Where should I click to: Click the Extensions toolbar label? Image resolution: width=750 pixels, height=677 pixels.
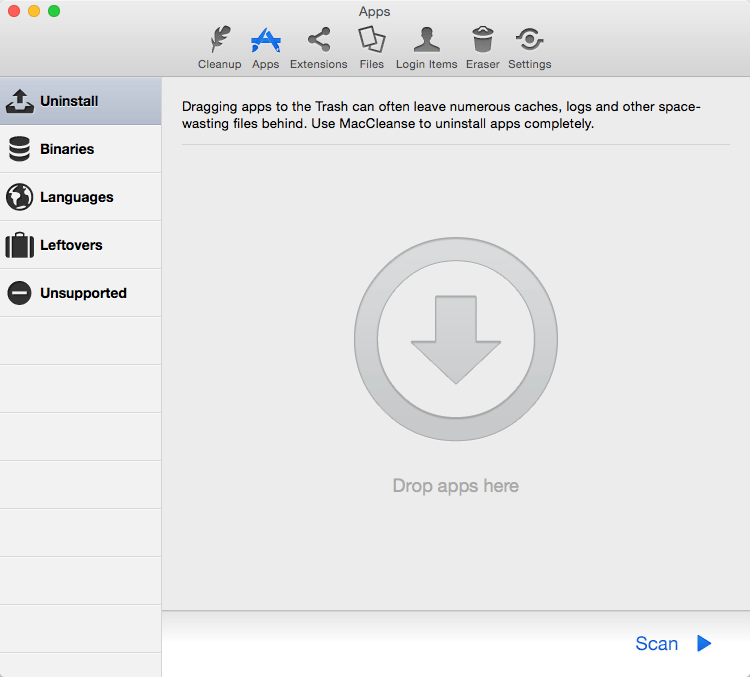[319, 64]
